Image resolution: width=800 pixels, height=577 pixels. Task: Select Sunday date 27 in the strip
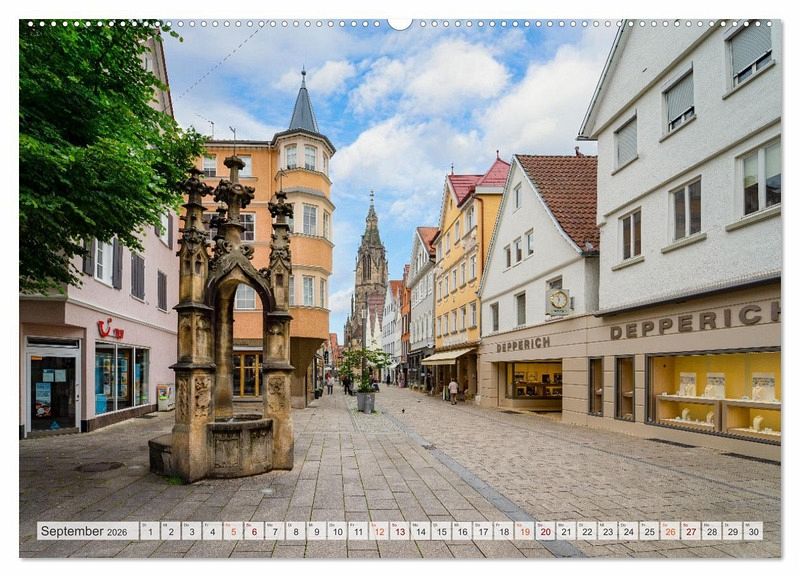click(x=691, y=531)
